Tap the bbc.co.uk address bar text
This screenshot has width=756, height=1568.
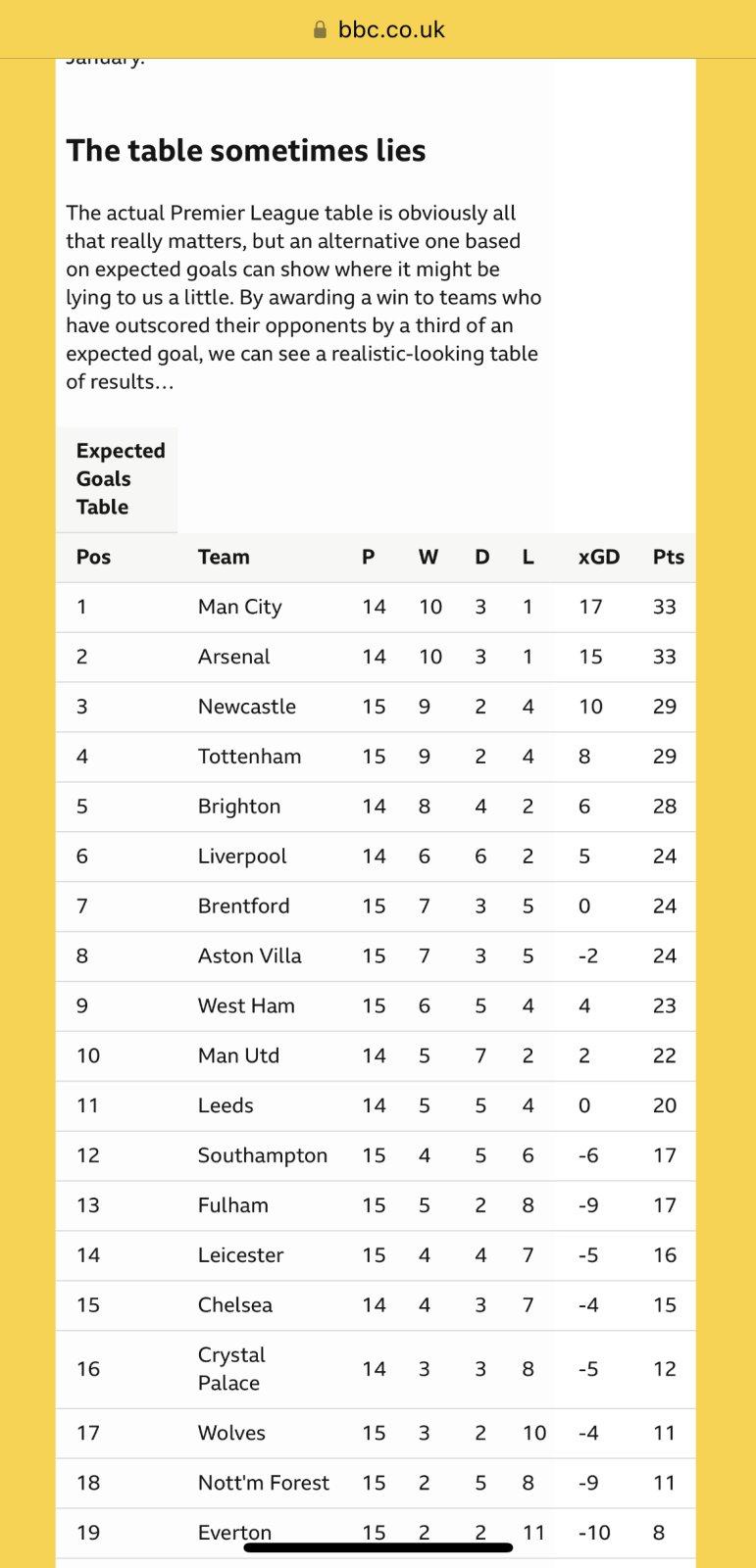pos(390,30)
